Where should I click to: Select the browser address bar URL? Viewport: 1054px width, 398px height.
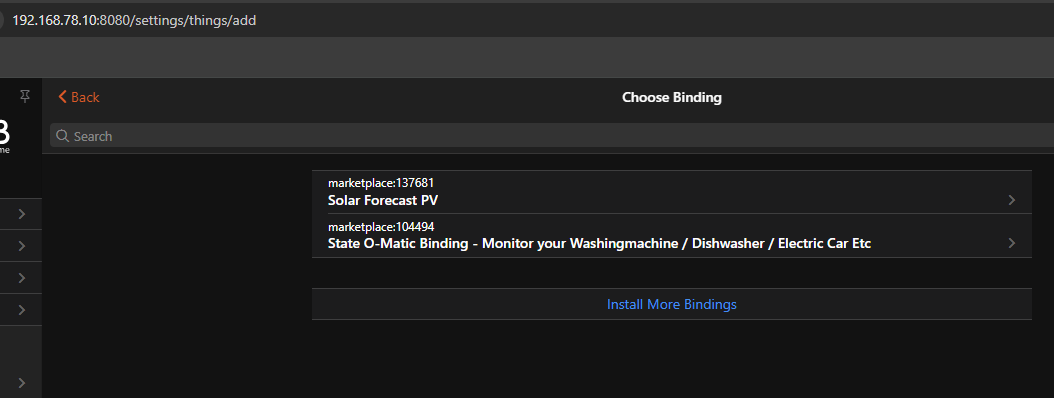click(134, 20)
